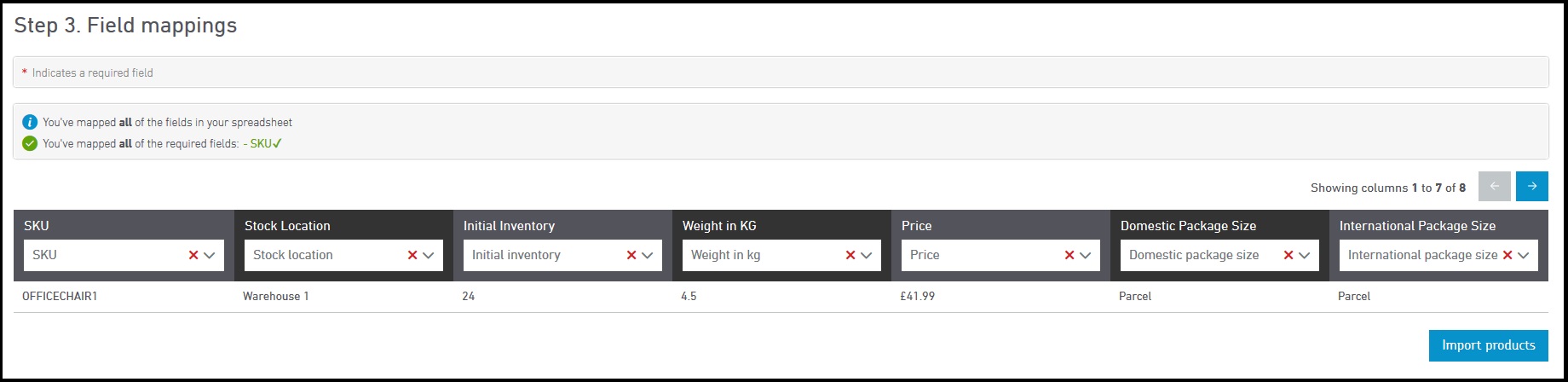Image resolution: width=1568 pixels, height=382 pixels.
Task: Remove Domestic package size mapping red X
Action: coord(1288,255)
